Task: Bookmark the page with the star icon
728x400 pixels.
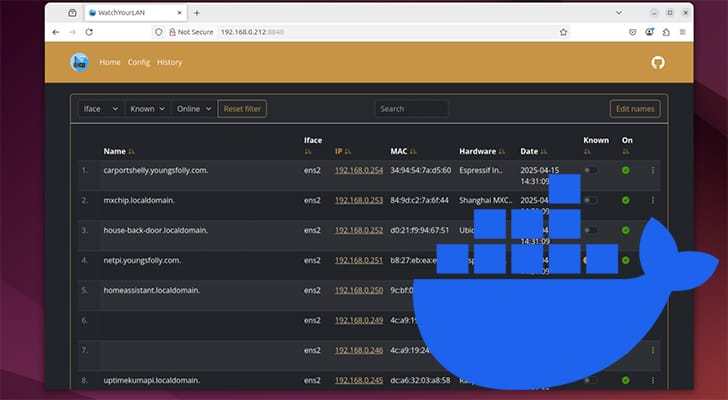Action: [x=563, y=32]
